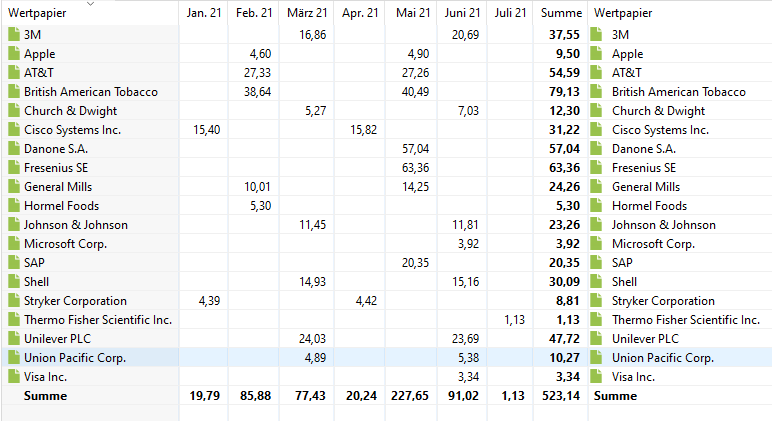Click Microsoft Corp. name in right column

coord(653,244)
